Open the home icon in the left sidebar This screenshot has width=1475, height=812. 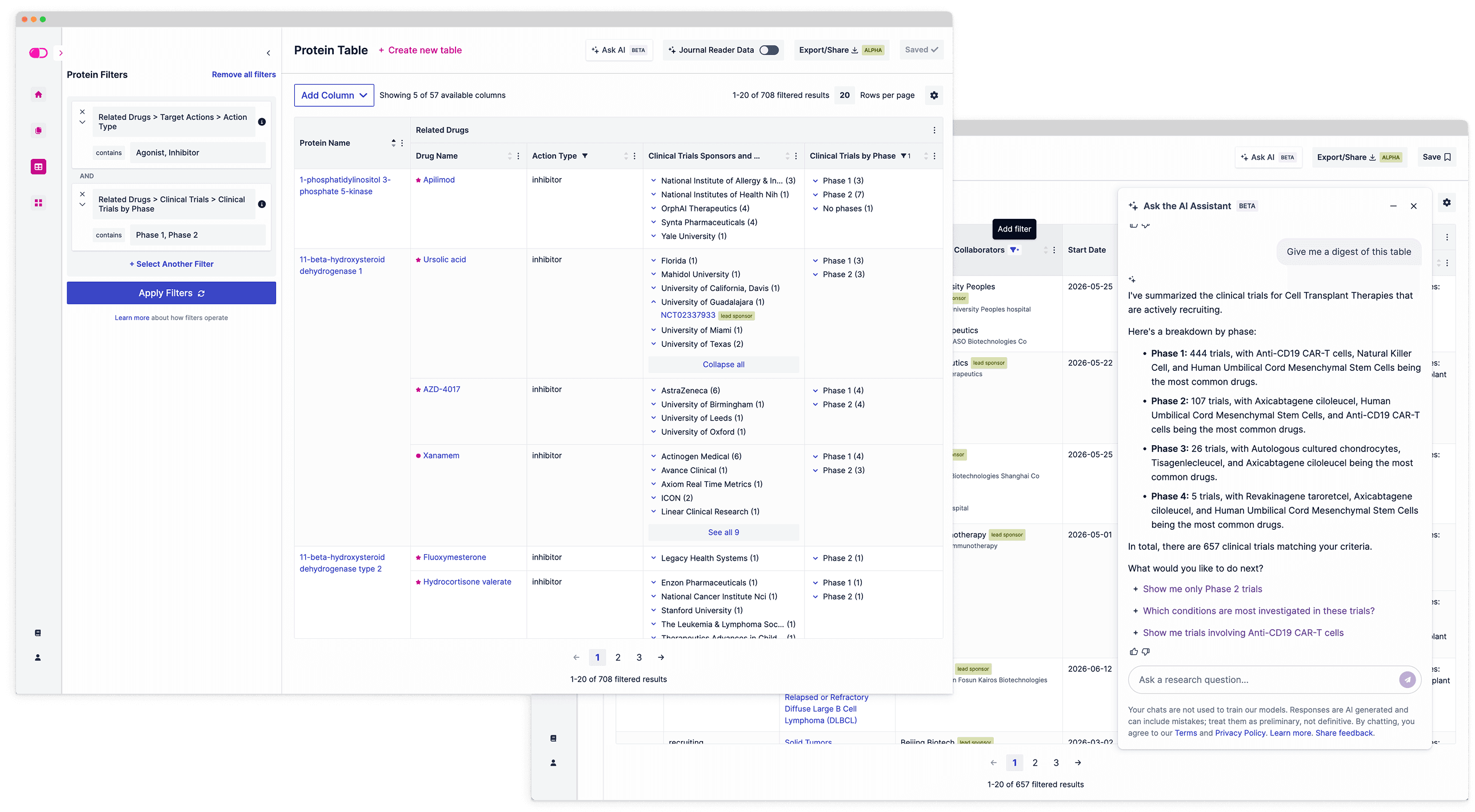pyautogui.click(x=38, y=94)
